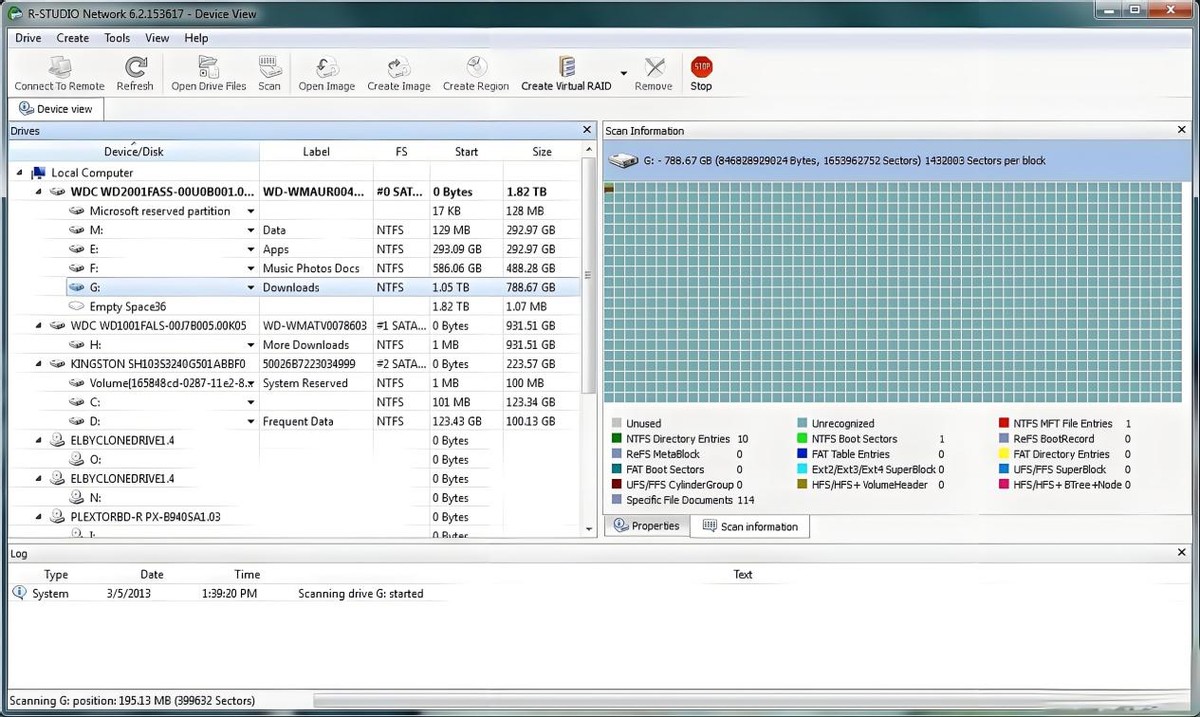Collapse the Local Computer tree node

click(22, 173)
